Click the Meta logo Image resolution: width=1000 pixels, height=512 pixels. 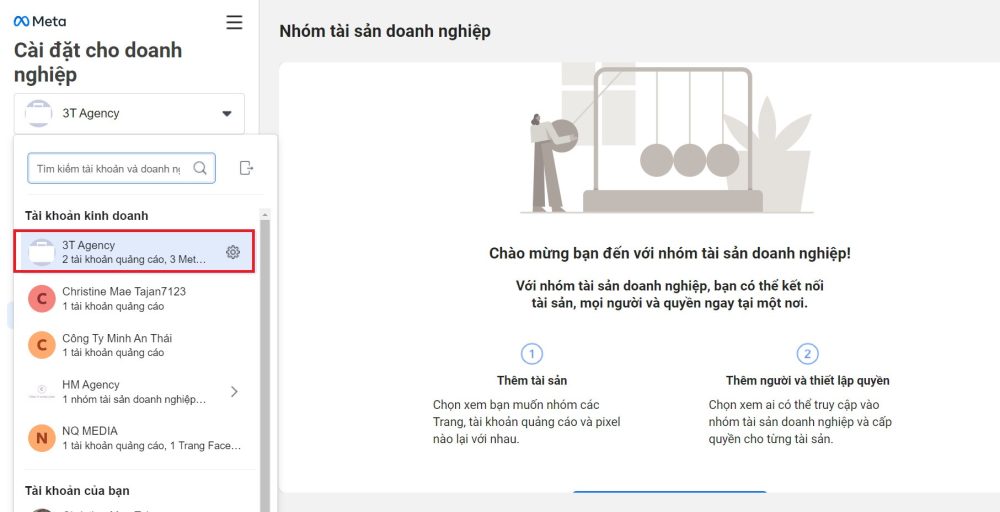tap(40, 21)
